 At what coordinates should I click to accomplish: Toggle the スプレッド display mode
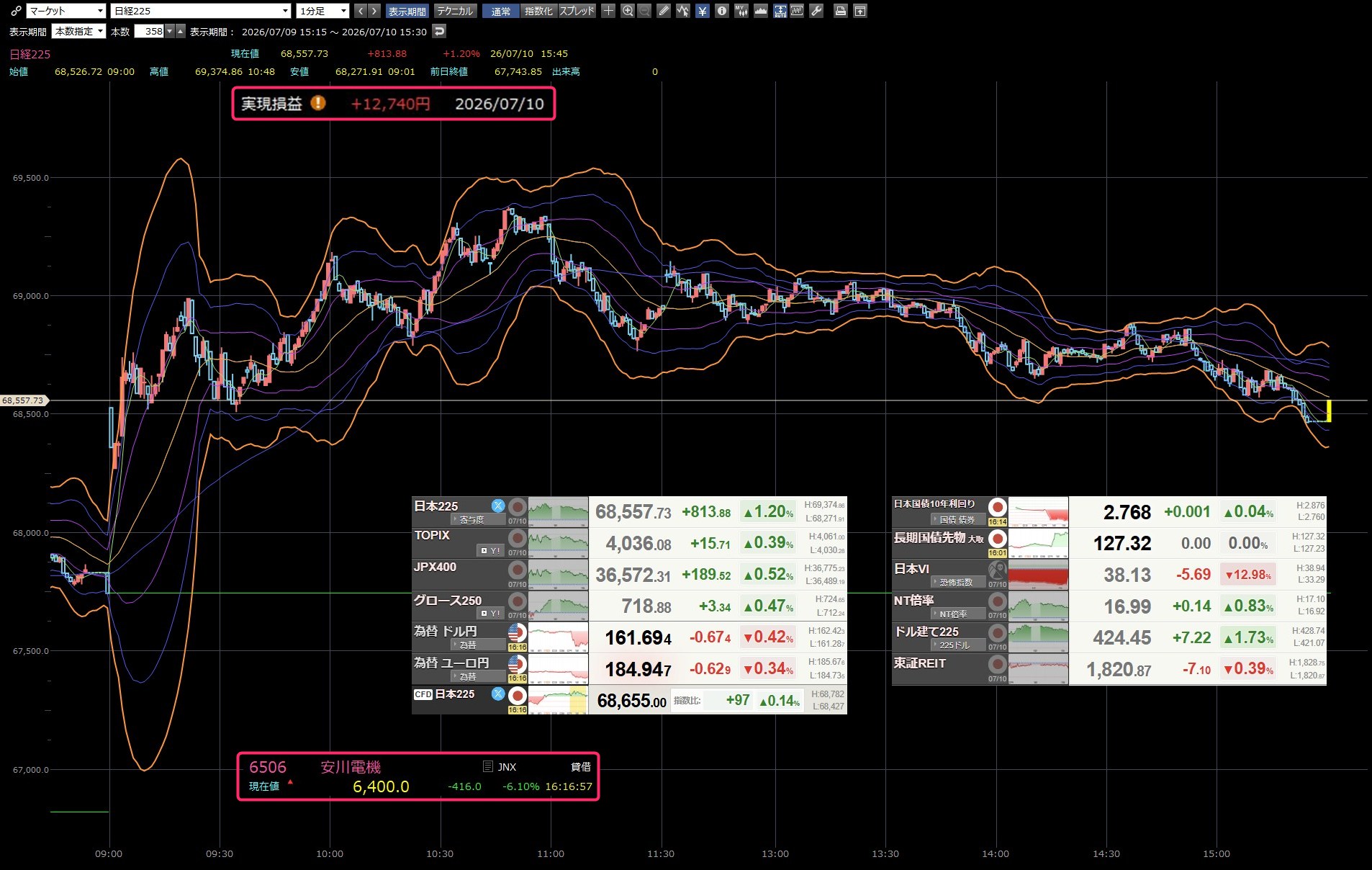click(x=577, y=11)
